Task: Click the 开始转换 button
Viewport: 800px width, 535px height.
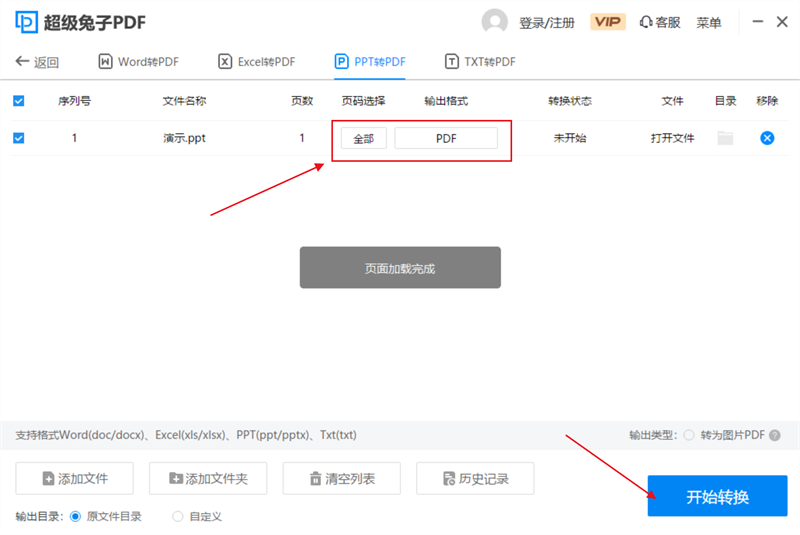Action: [x=717, y=496]
